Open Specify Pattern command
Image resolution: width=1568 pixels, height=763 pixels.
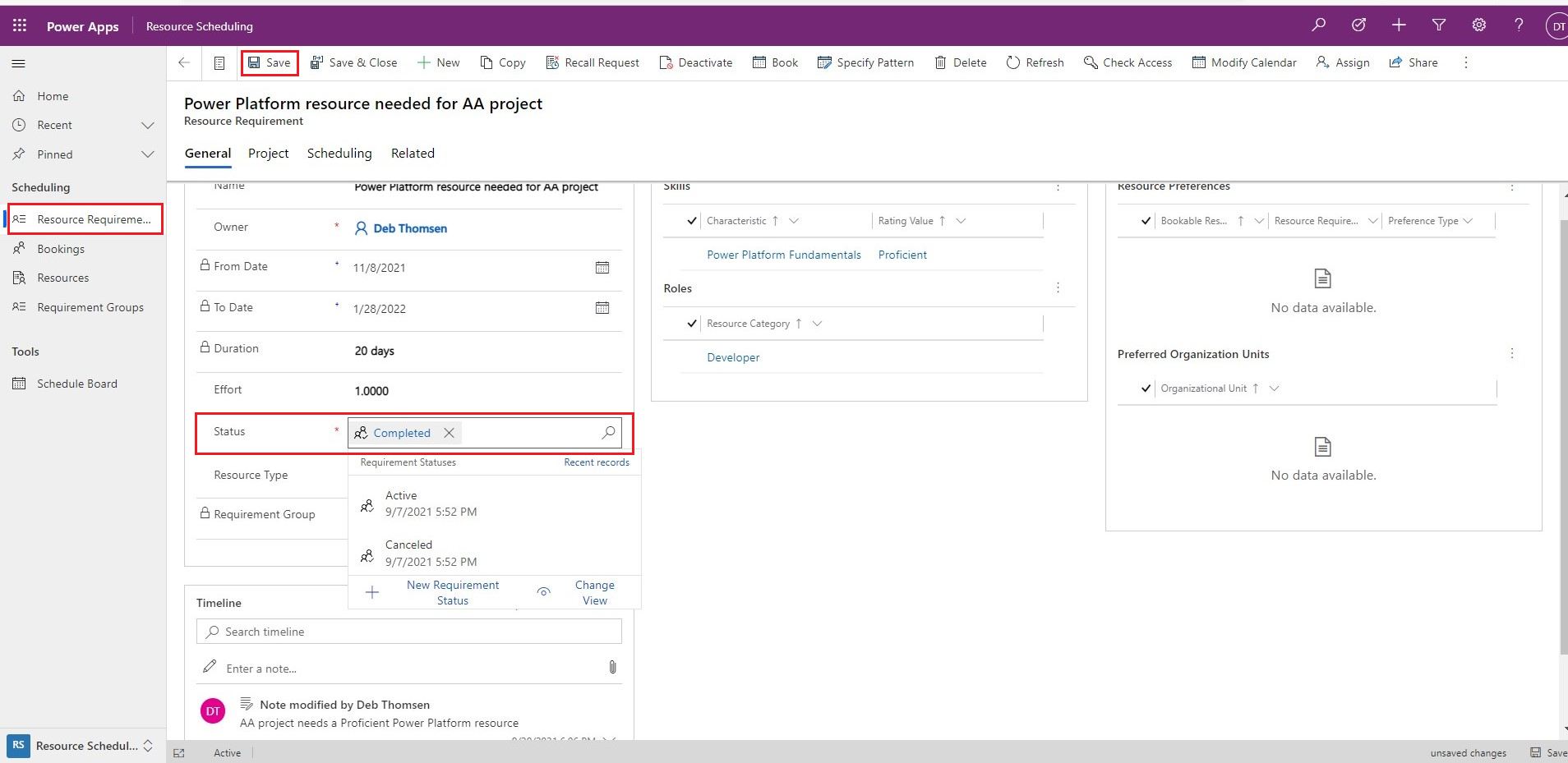click(x=866, y=62)
